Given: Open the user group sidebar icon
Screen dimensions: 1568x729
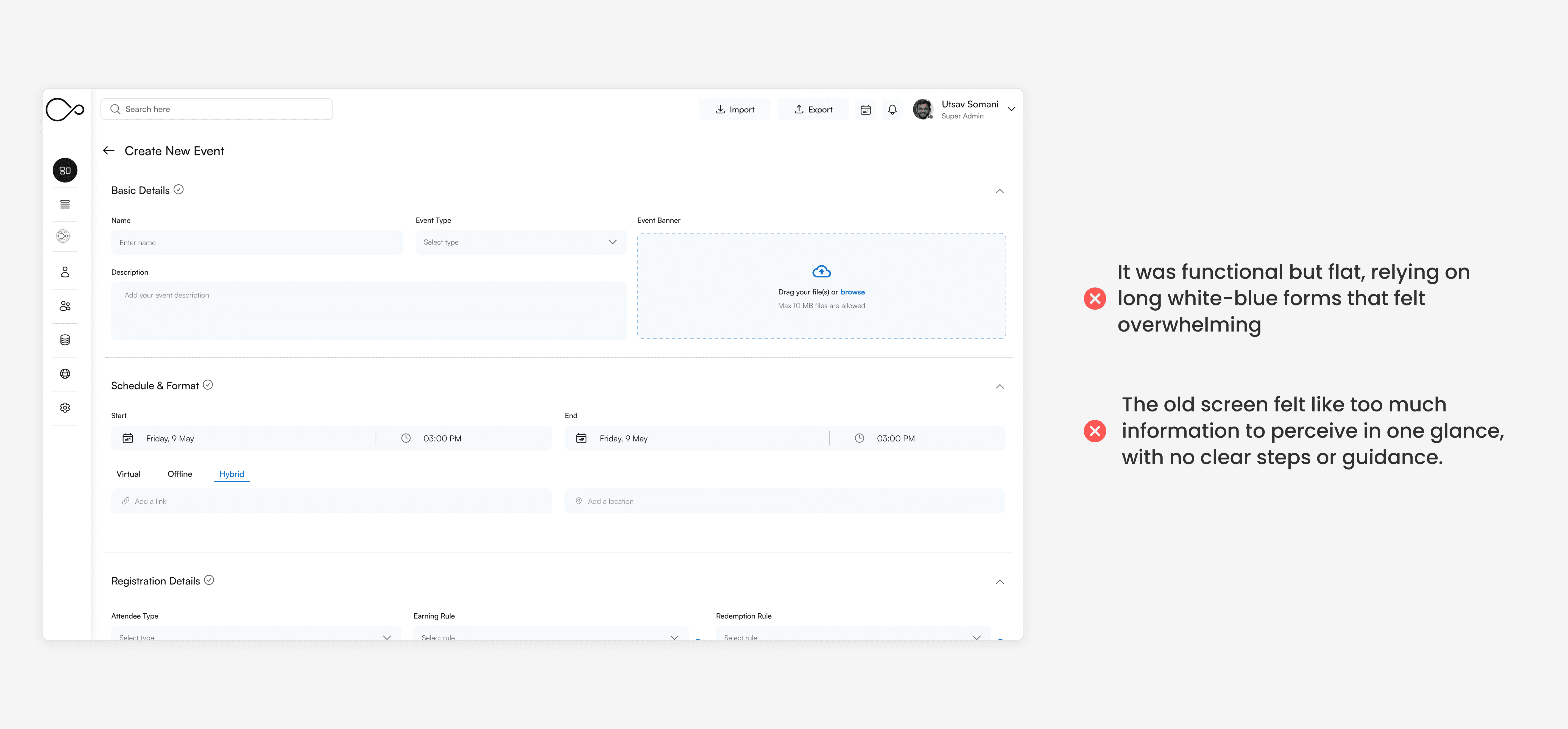Looking at the screenshot, I should (x=65, y=306).
